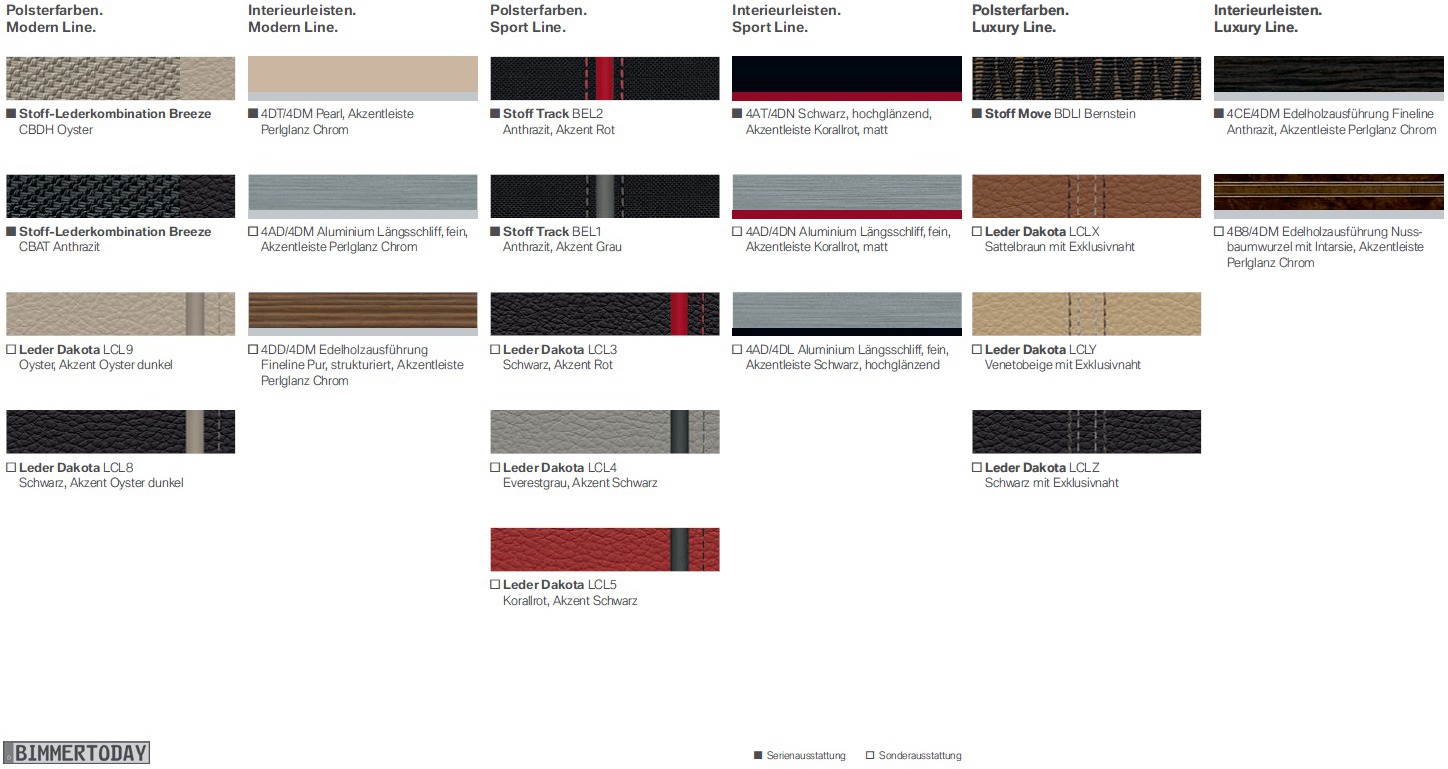Check the box for Leder Dakota LCL5 Korallrot
The width and height of the screenshot is (1448, 769).
[495, 585]
